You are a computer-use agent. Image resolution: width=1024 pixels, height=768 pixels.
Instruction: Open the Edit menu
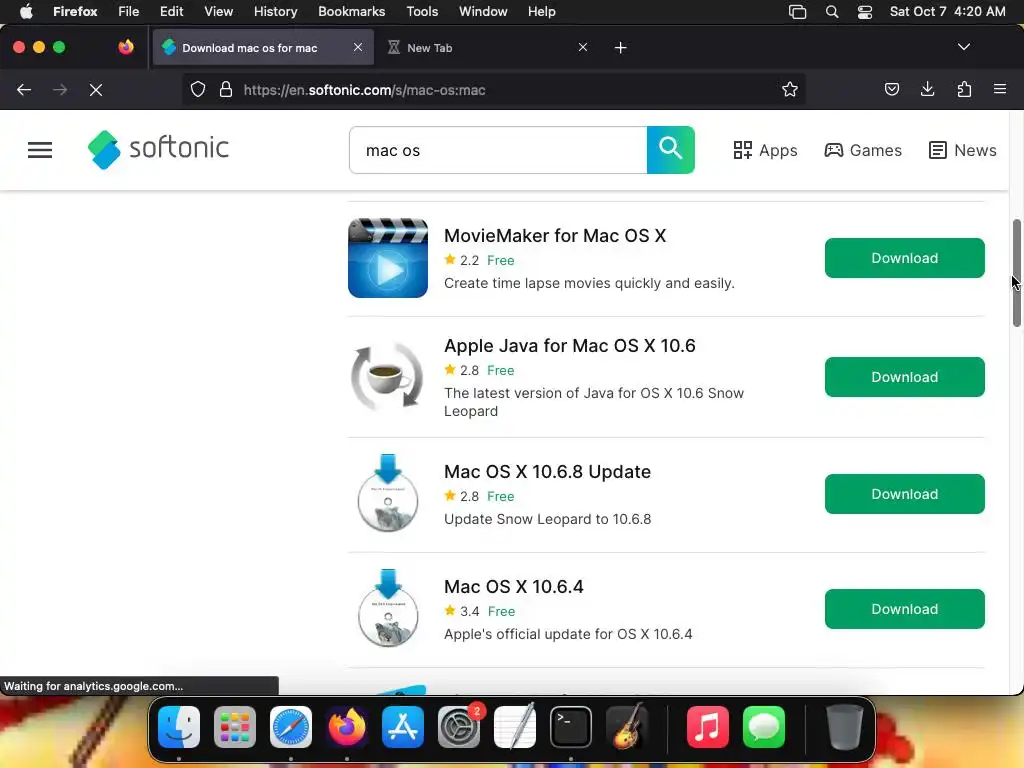pos(171,12)
